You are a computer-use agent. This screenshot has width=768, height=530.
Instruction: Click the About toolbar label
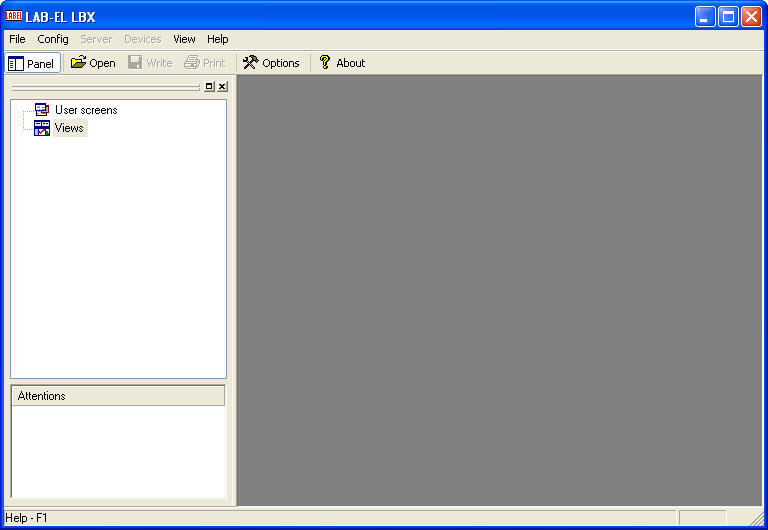click(351, 63)
